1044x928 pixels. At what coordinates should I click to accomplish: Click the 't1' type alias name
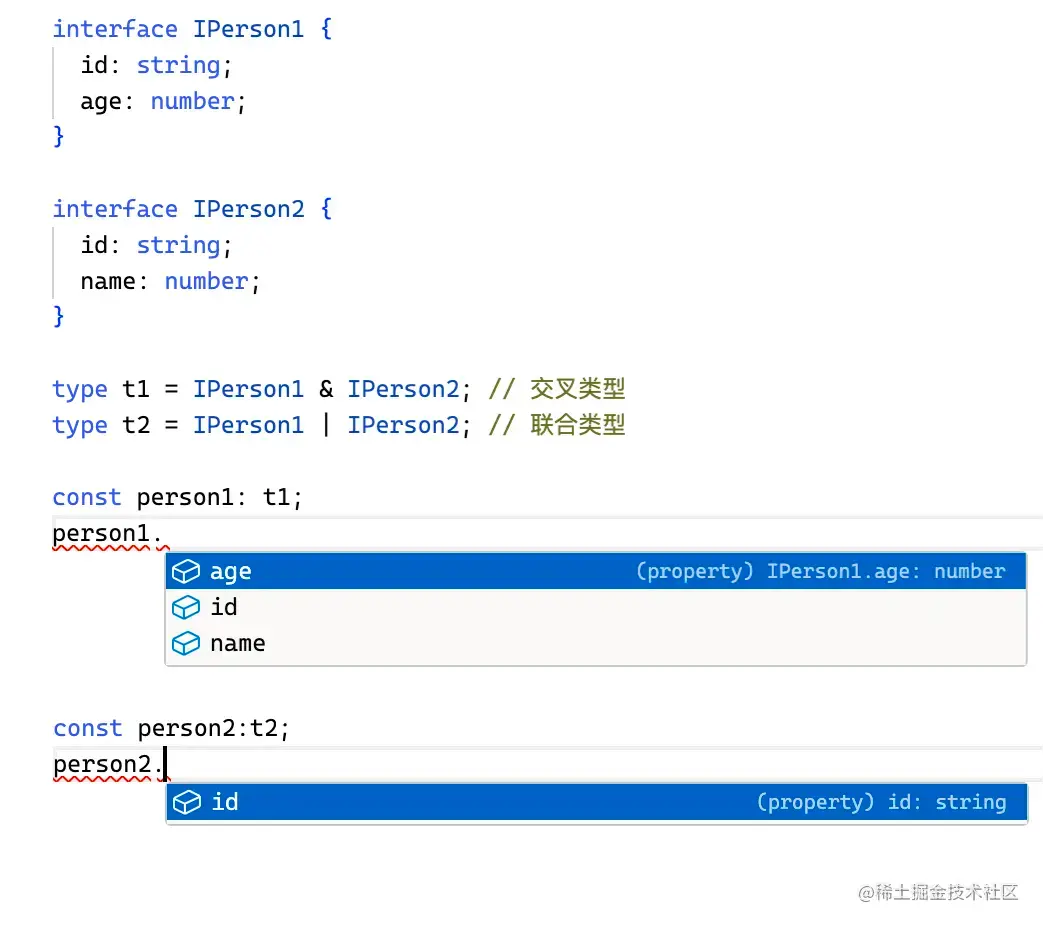[x=136, y=389]
